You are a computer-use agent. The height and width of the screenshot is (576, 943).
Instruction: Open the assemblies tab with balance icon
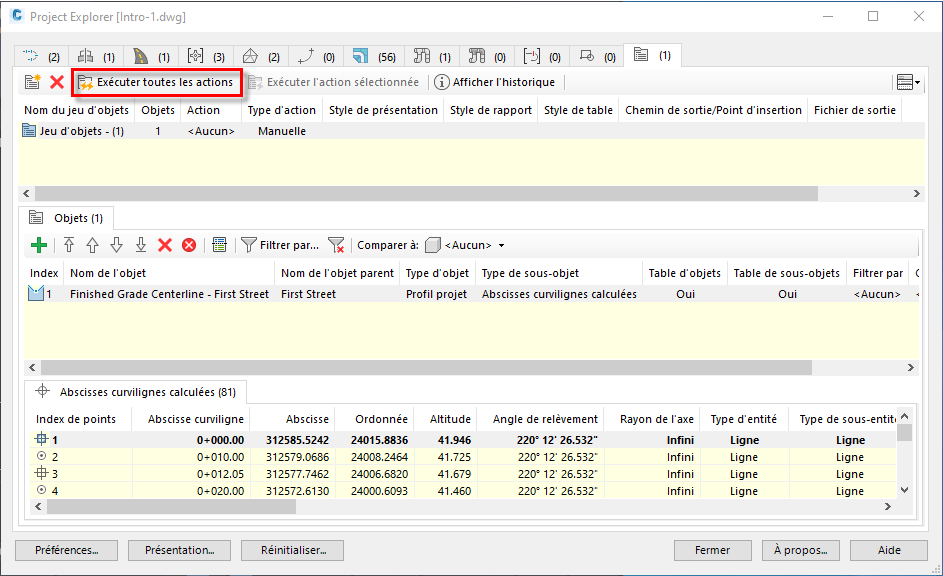96,57
